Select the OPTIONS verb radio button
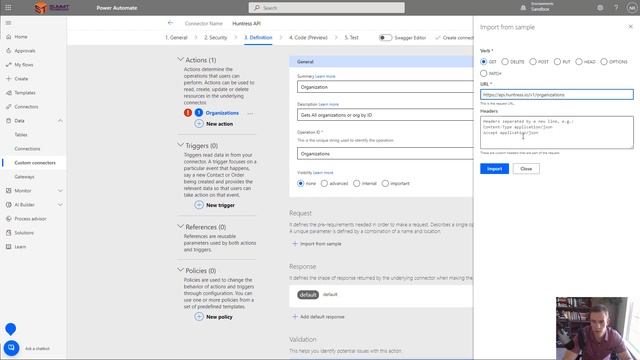The width and height of the screenshot is (640, 360). coord(604,62)
